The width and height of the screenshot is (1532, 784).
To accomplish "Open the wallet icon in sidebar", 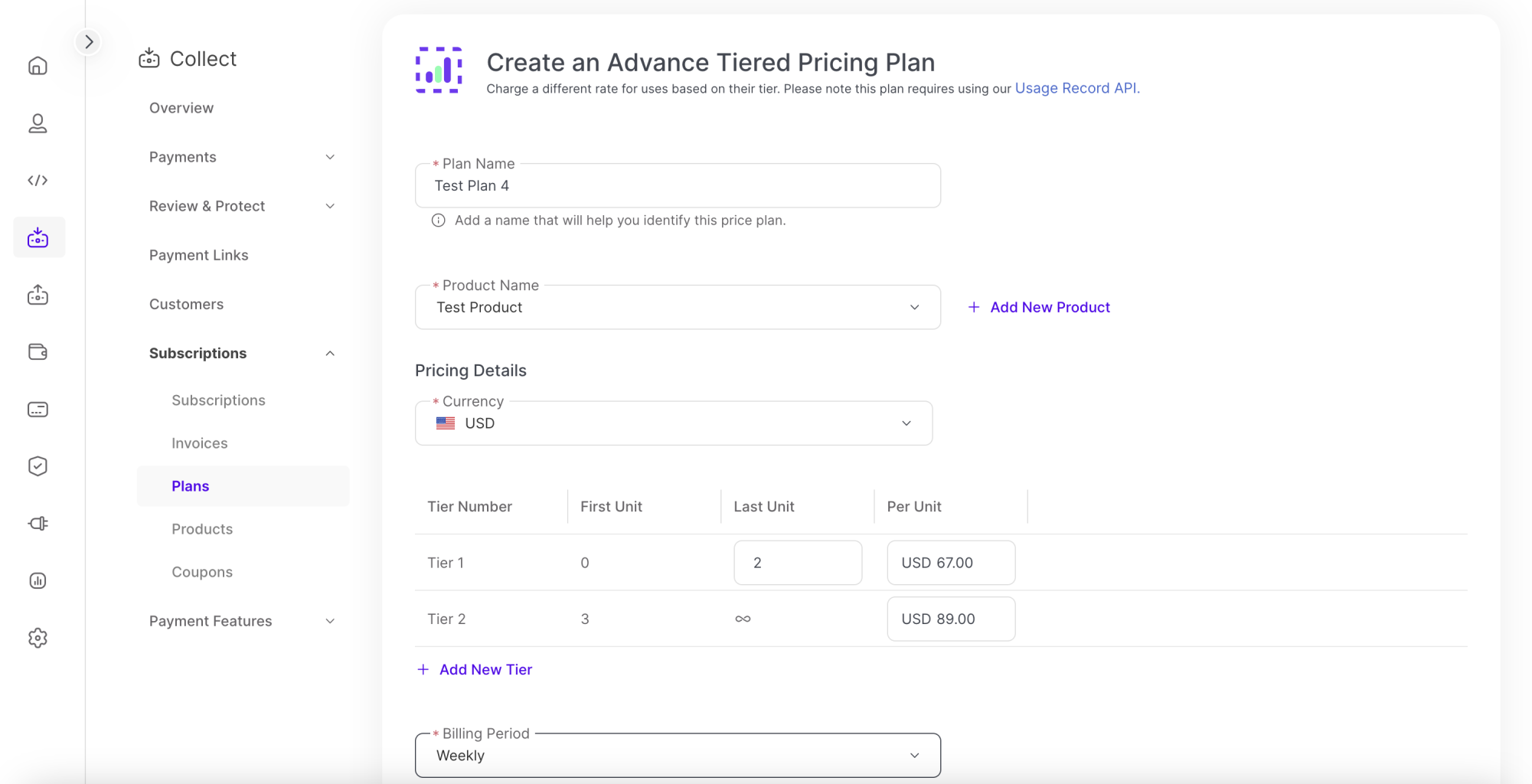I will point(38,352).
